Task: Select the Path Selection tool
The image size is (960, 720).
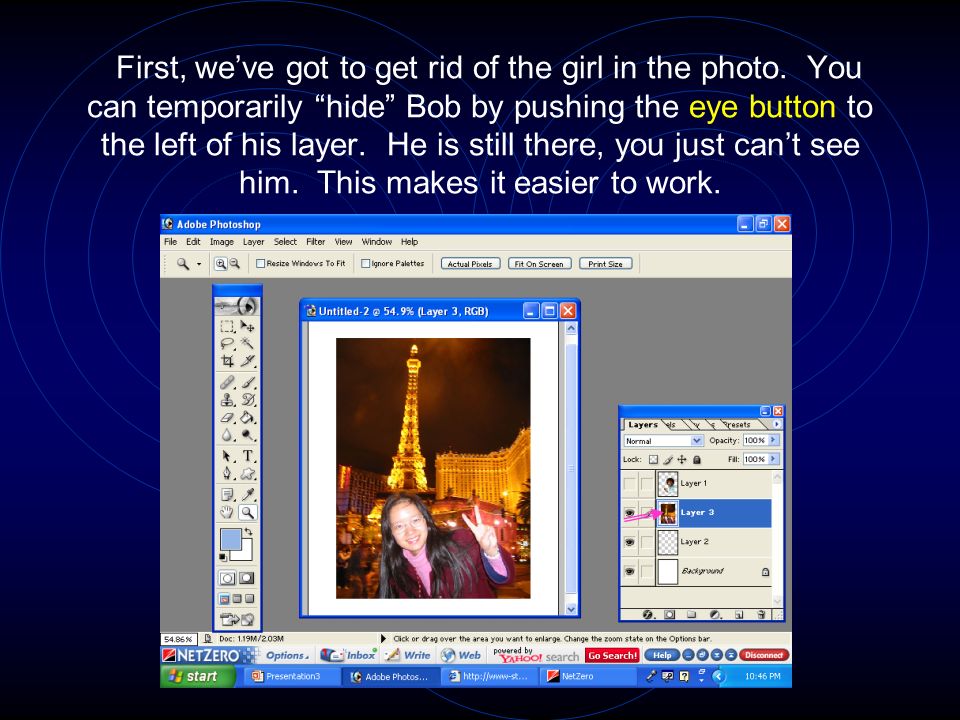Action: [227, 456]
